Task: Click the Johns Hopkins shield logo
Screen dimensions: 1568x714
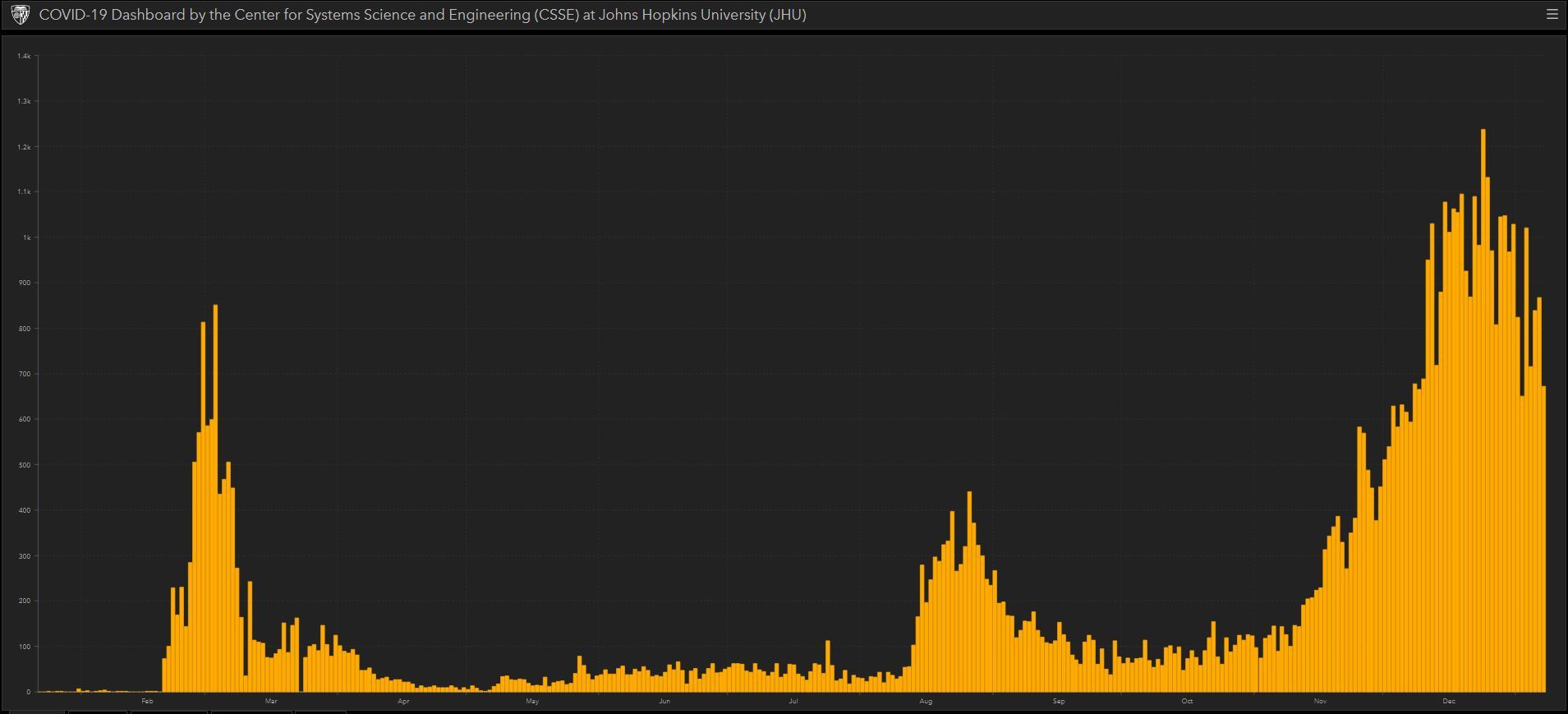Action: click(x=20, y=15)
